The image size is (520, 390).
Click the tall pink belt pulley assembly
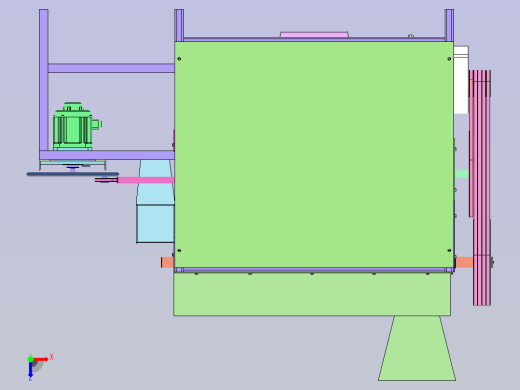[481, 187]
